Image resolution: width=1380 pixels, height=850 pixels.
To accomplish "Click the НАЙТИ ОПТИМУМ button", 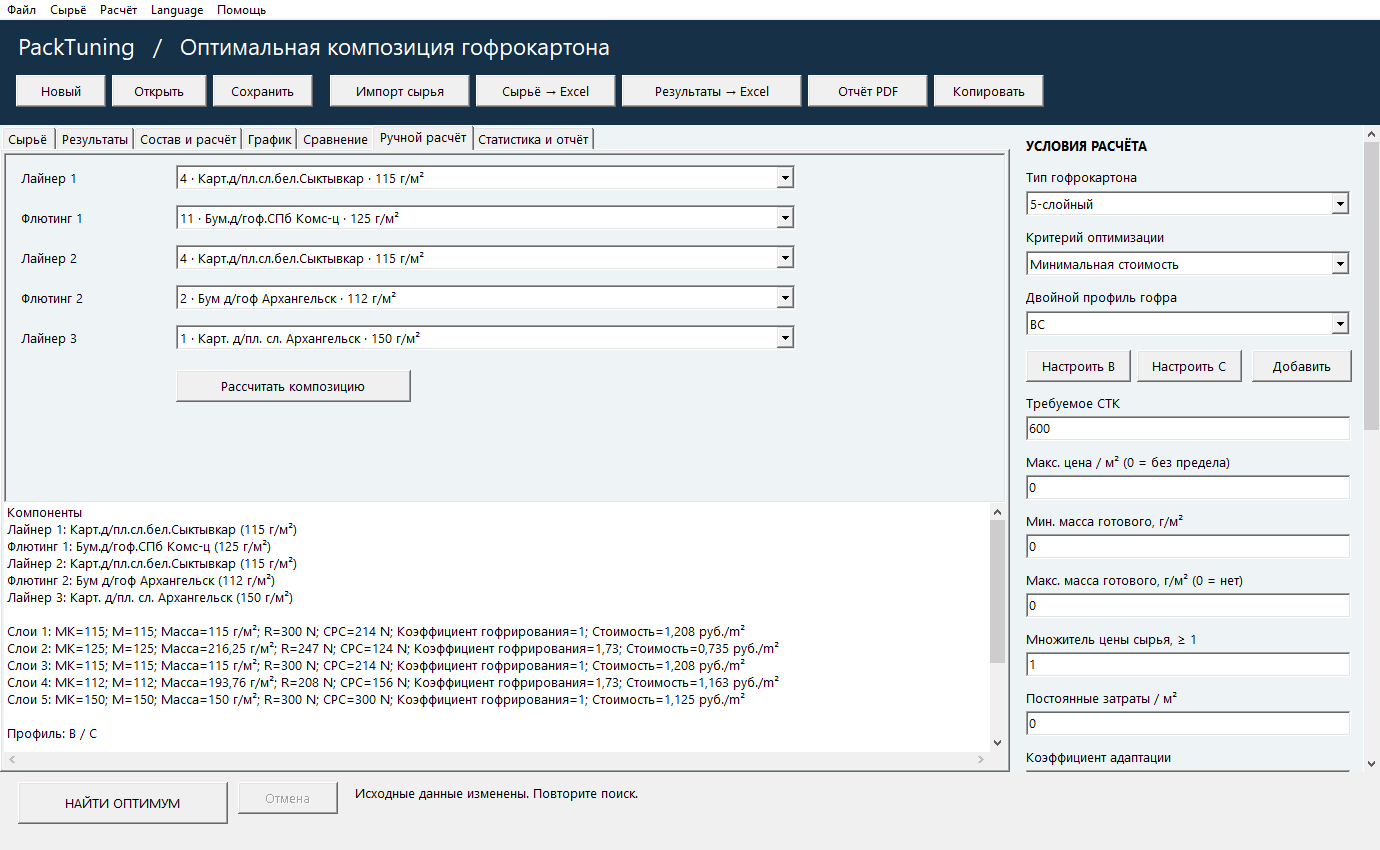I will [x=123, y=803].
